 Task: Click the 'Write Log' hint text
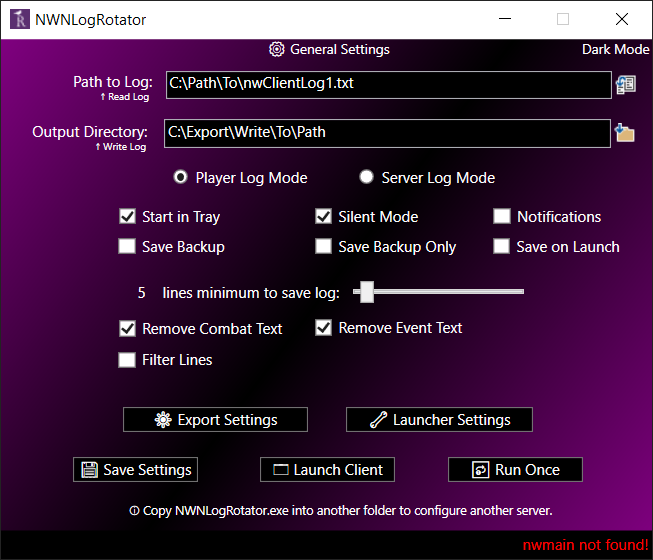[x=125, y=147]
